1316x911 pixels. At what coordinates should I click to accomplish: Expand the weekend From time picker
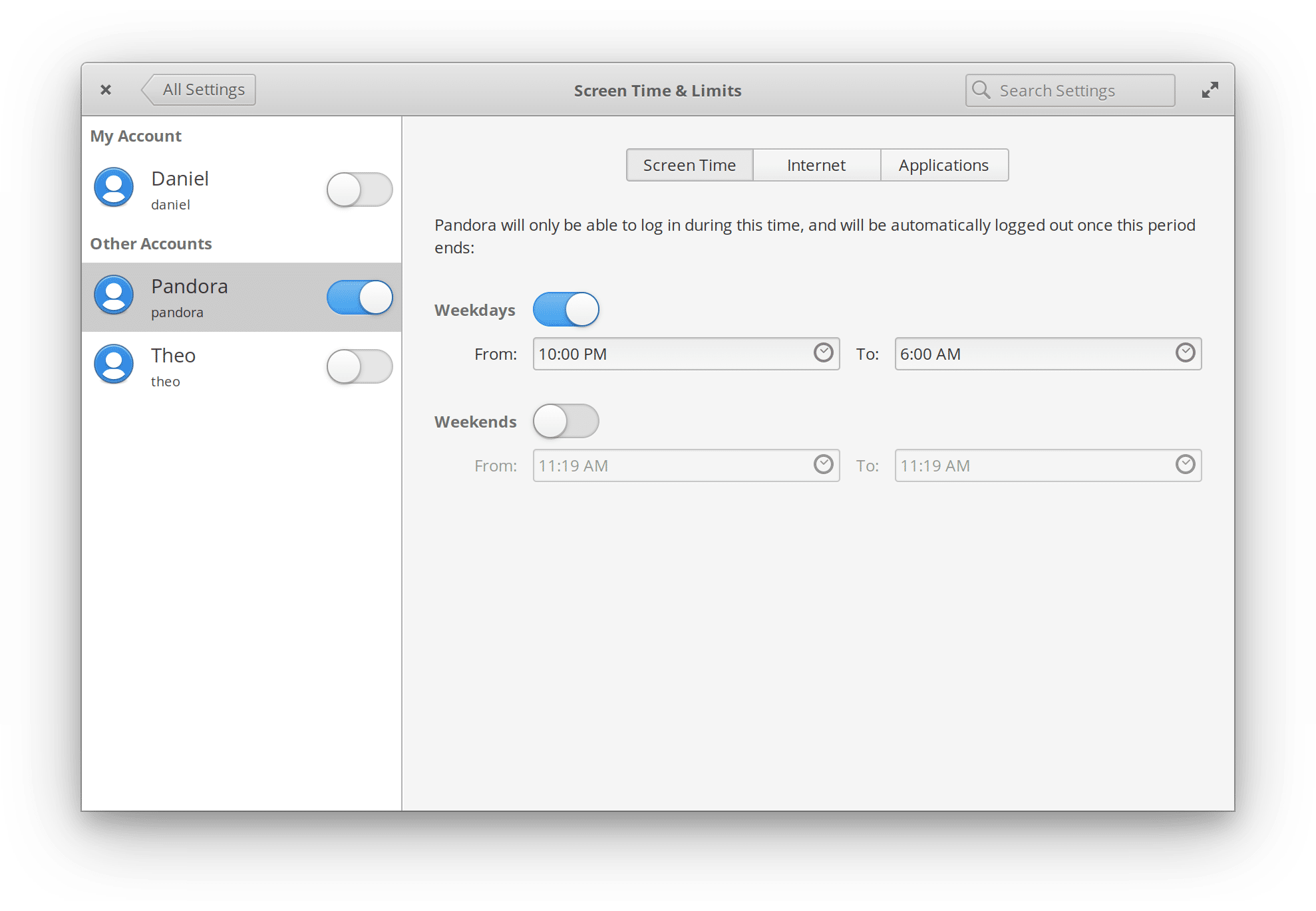pos(824,465)
